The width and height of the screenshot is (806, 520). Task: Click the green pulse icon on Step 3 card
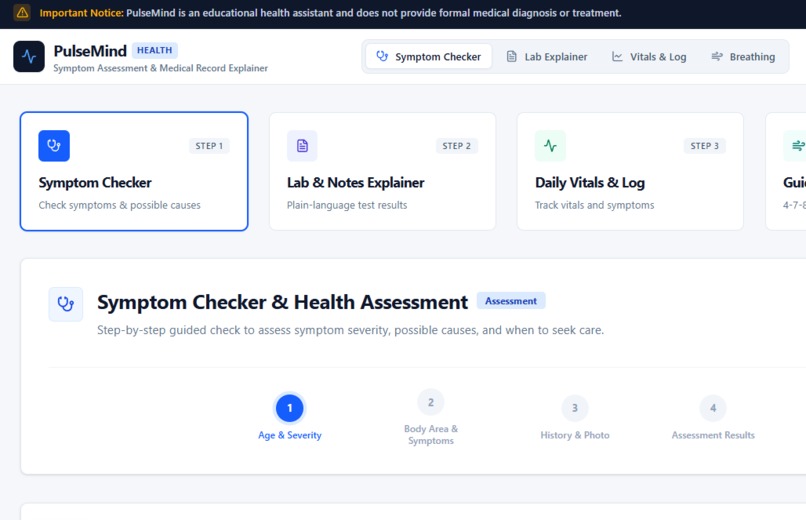(550, 146)
